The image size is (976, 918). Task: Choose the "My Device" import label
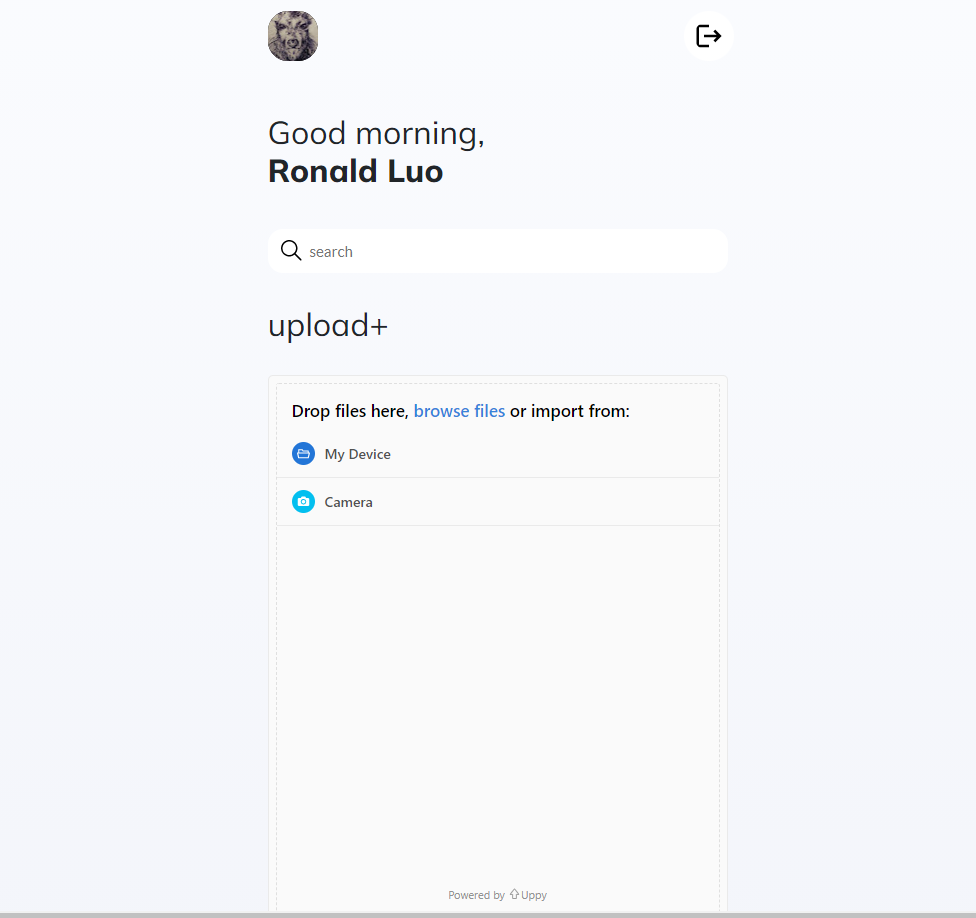[357, 454]
